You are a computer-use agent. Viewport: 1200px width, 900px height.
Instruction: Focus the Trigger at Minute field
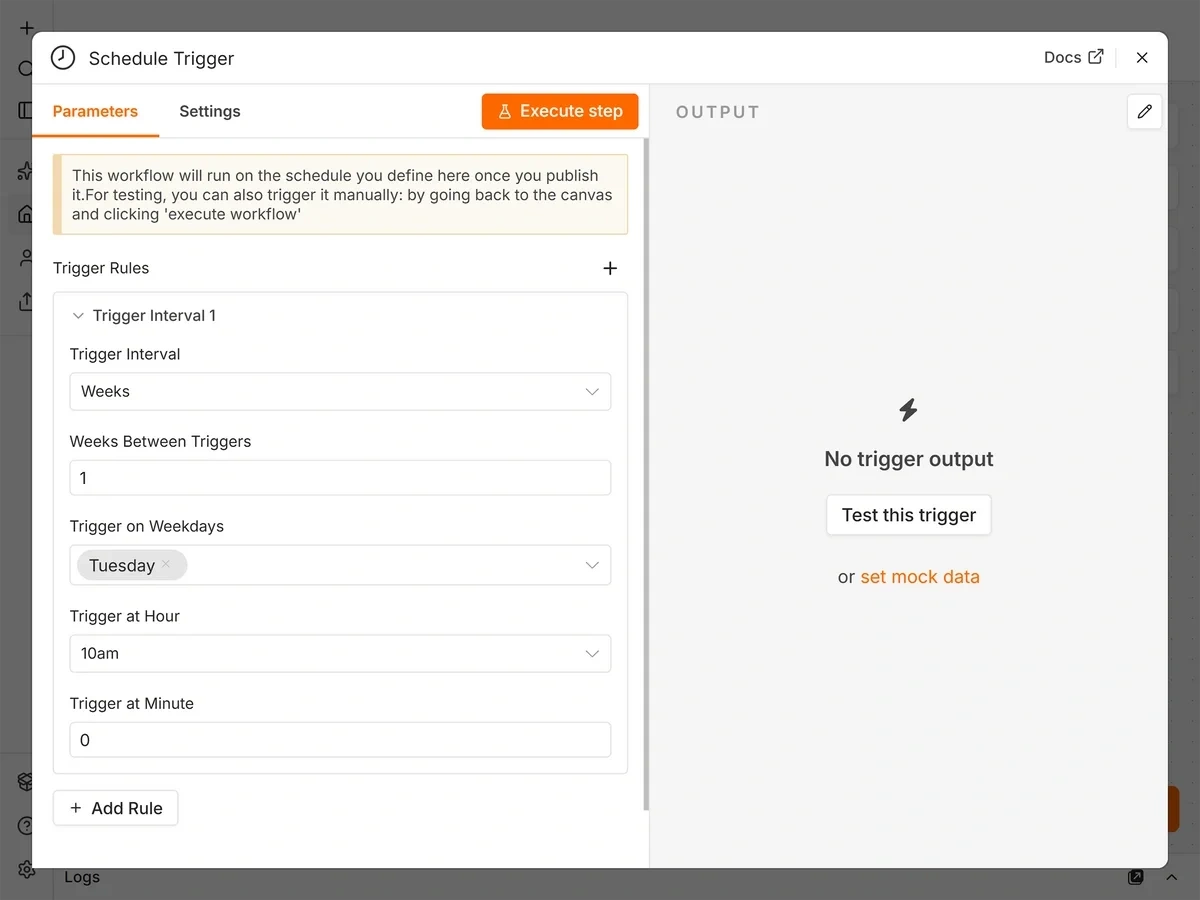point(340,740)
